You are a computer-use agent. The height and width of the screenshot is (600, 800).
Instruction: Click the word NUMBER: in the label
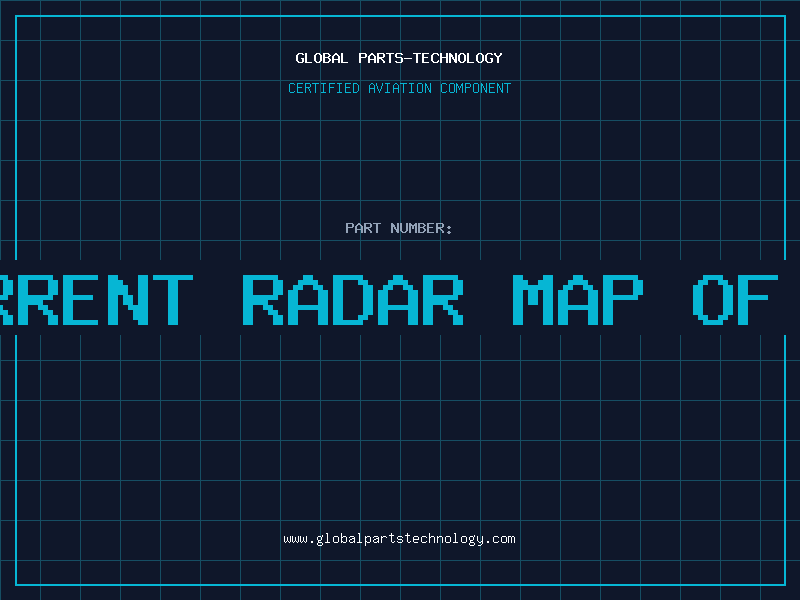[x=422, y=228]
